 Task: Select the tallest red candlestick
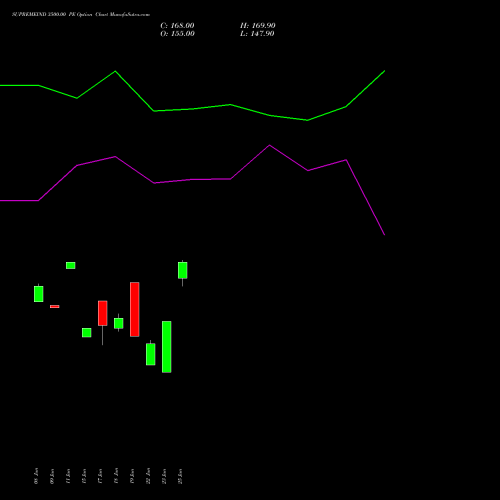pyautogui.click(x=135, y=309)
